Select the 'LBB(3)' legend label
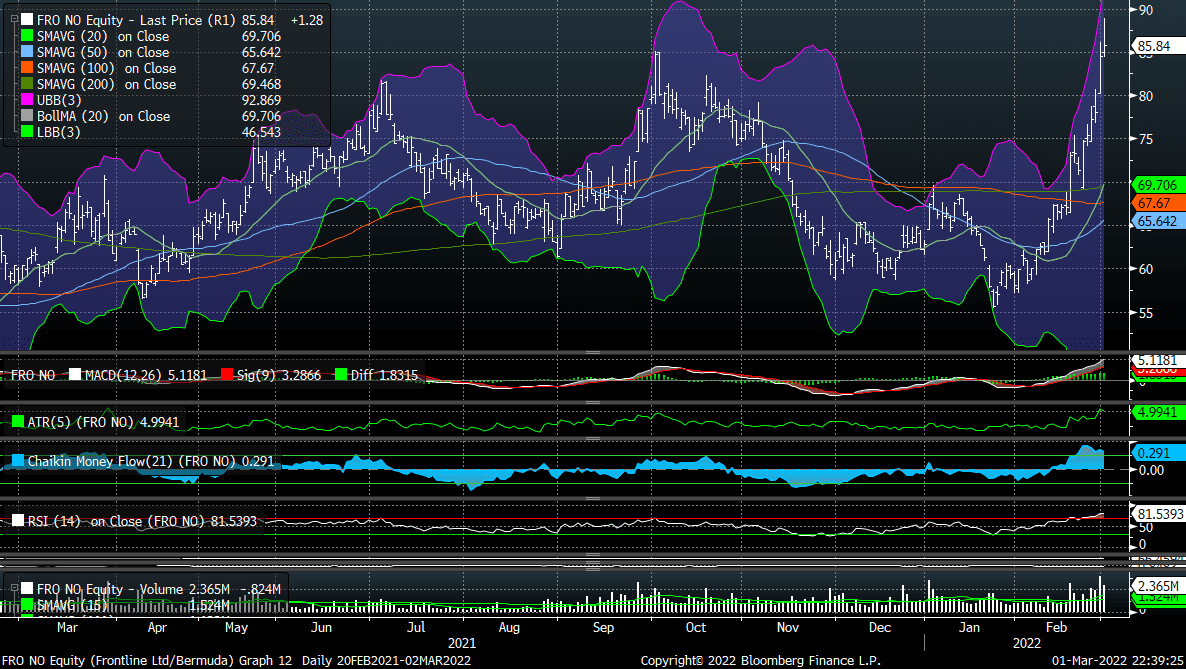Screen dimensions: 1186x669 (59, 132)
